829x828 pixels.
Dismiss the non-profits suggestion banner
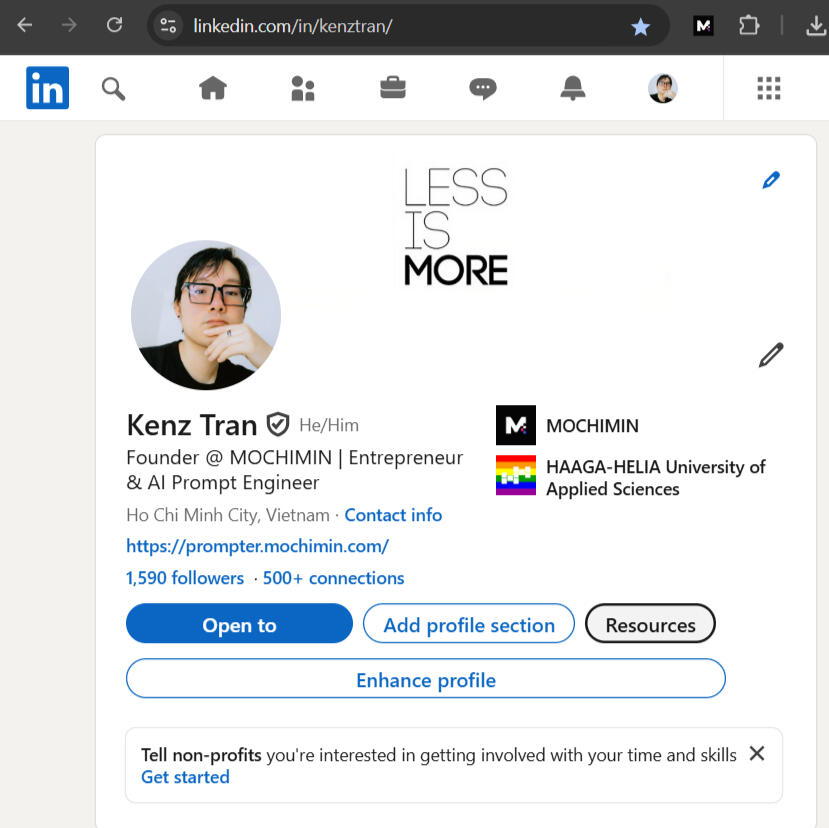coord(757,753)
